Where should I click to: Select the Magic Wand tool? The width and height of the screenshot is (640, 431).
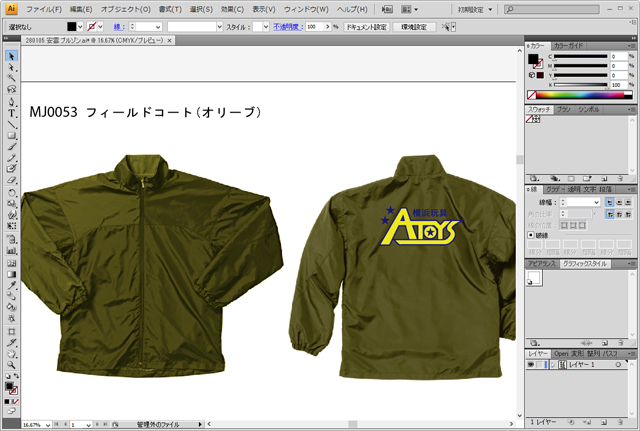click(11, 78)
